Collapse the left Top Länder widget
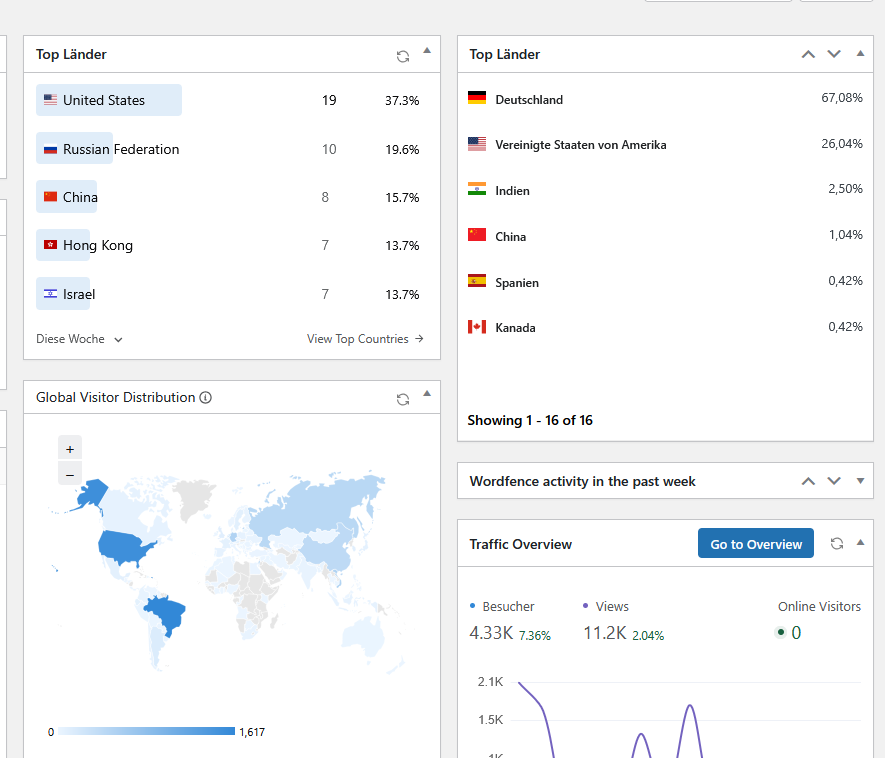Image resolution: width=885 pixels, height=758 pixels. (x=427, y=51)
